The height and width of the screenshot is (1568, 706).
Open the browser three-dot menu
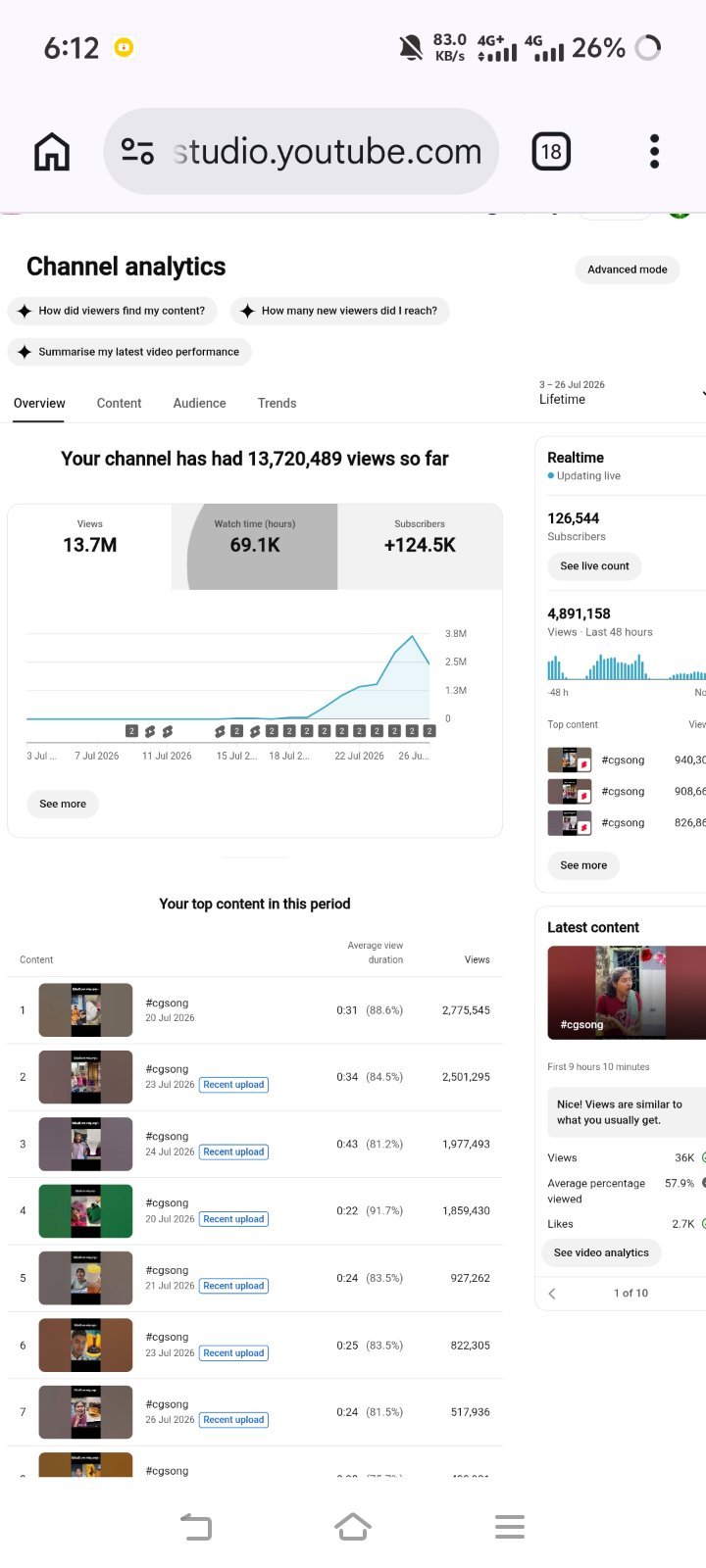point(655,152)
